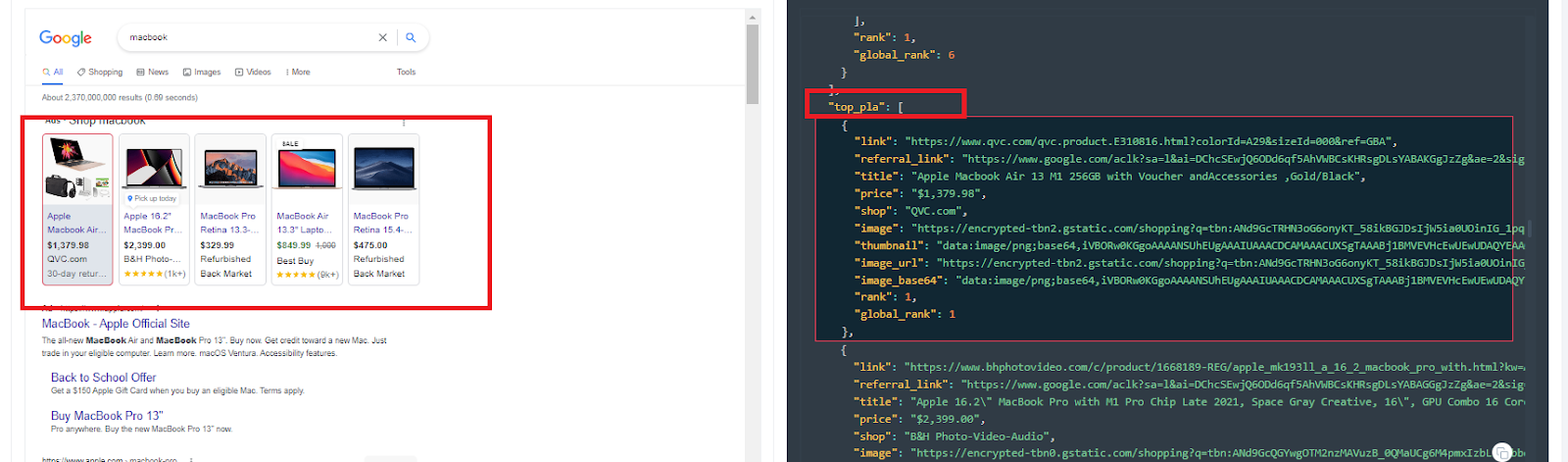Click the first "image_base64" line in JSON
1568x462 pixels.
pyautogui.click(x=1189, y=280)
